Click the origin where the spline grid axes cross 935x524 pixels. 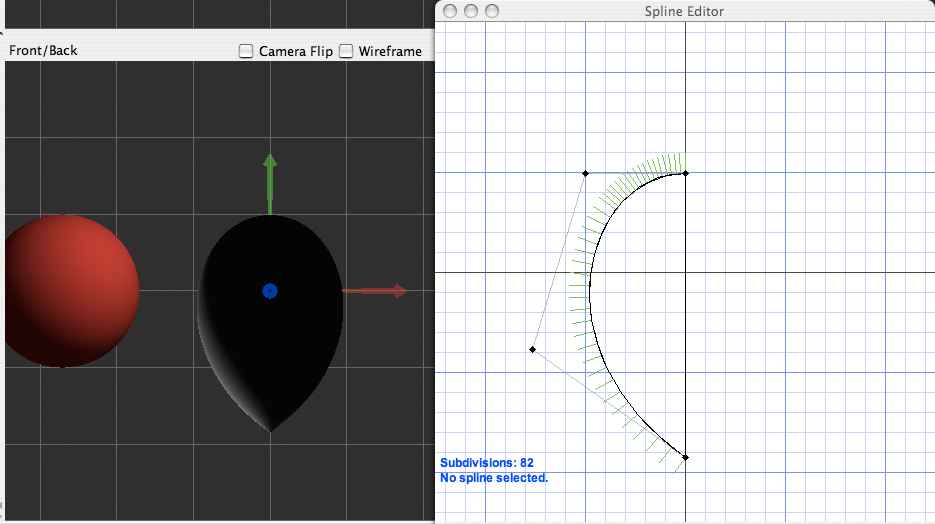pos(685,272)
